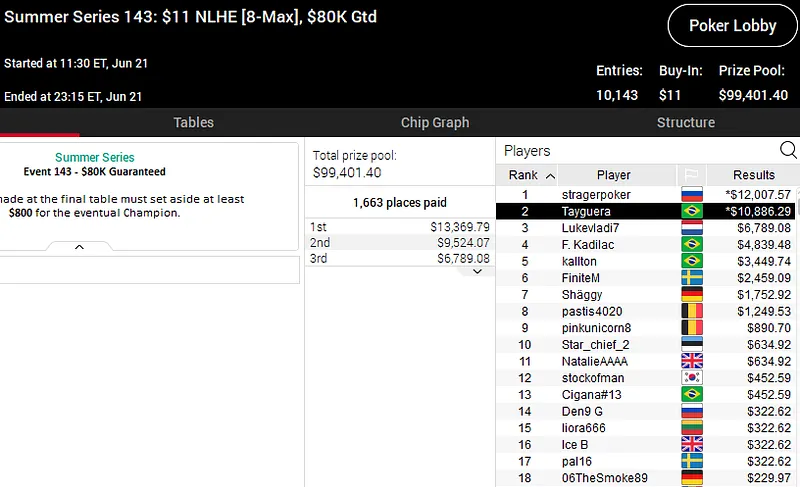Click the flag icon column header
The width and height of the screenshot is (800, 487).
pos(691,175)
